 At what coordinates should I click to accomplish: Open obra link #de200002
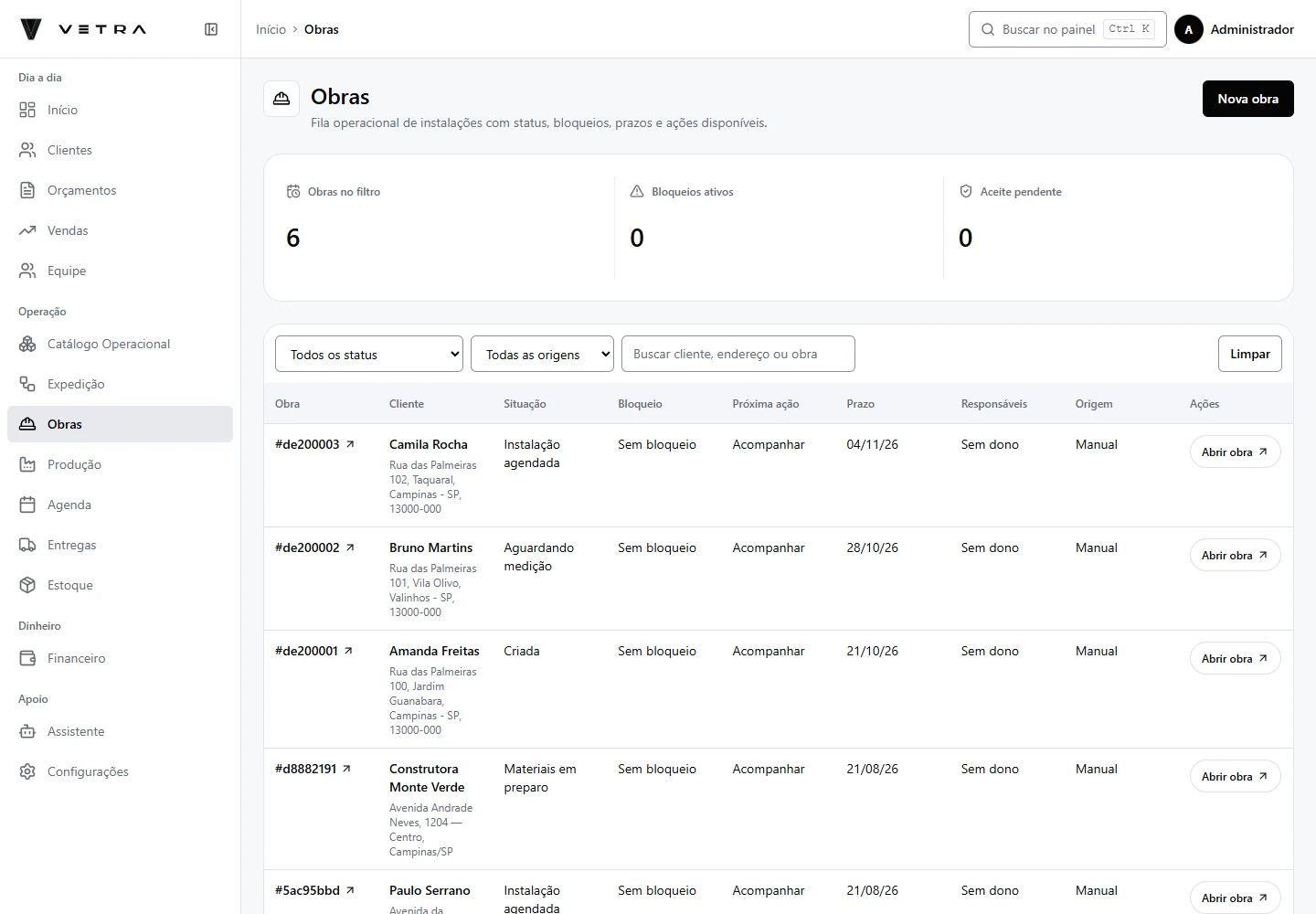314,547
